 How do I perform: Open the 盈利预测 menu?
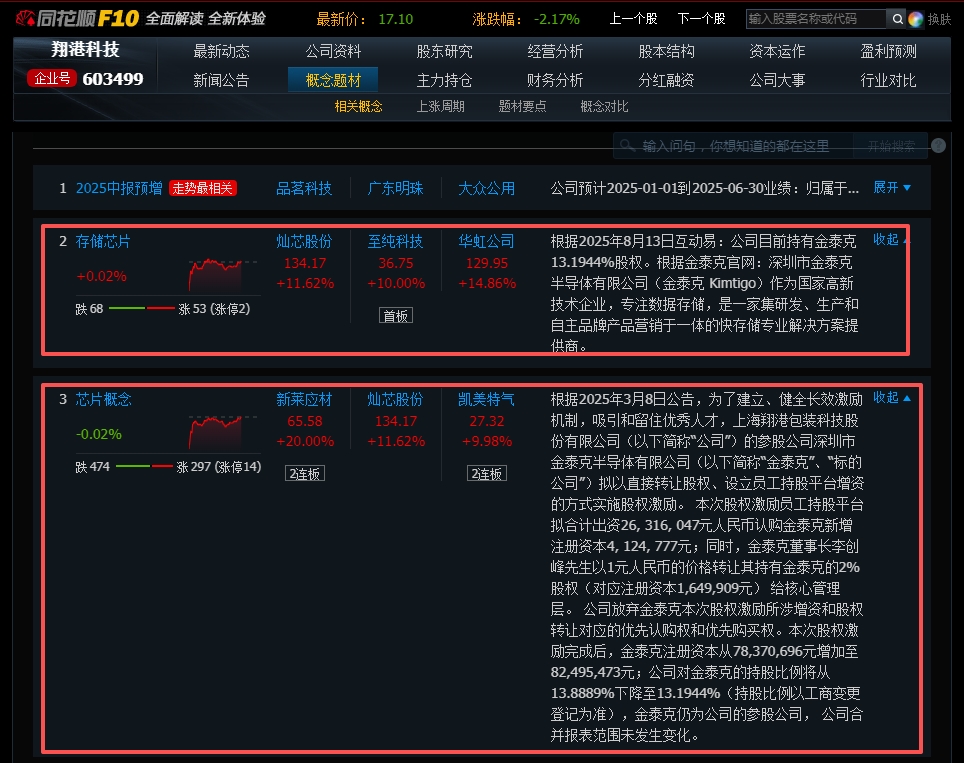tap(888, 51)
